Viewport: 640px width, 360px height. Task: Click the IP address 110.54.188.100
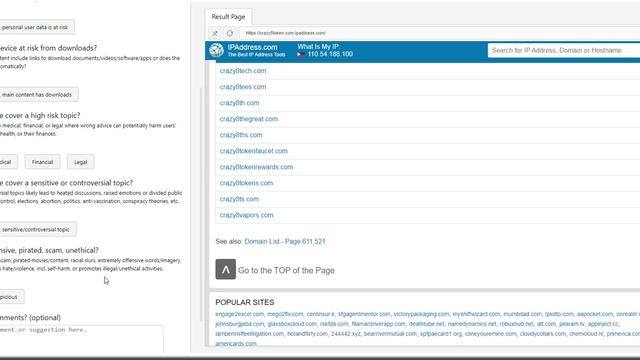click(x=330, y=54)
